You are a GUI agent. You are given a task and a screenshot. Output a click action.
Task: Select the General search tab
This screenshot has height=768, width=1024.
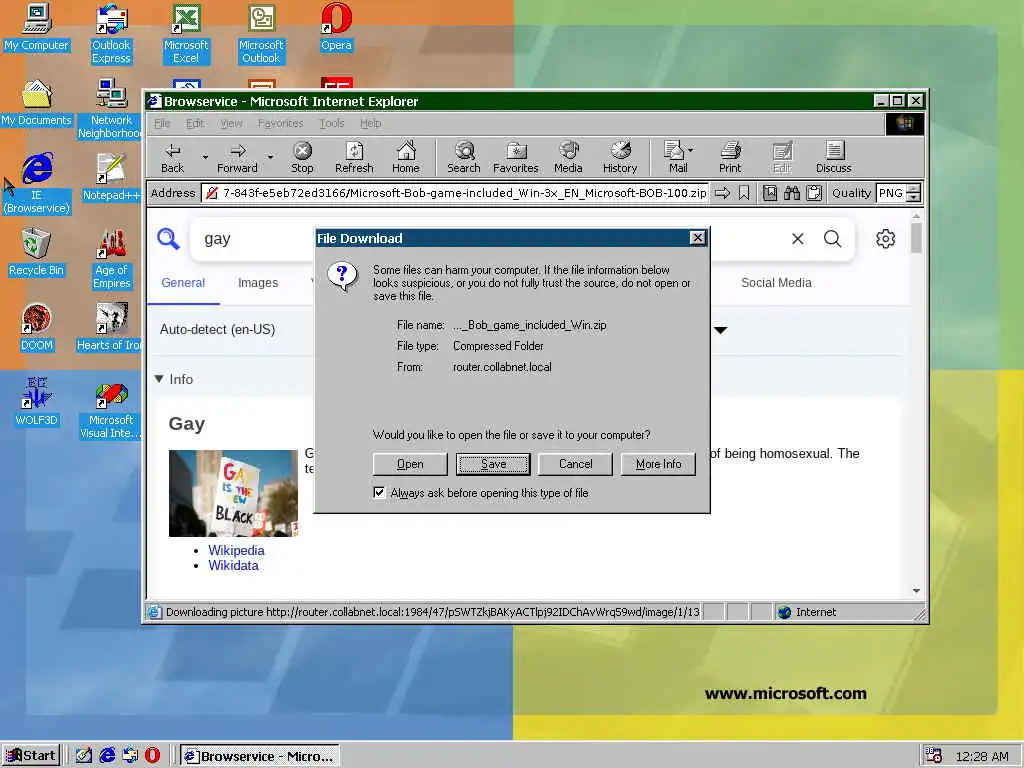tap(183, 283)
